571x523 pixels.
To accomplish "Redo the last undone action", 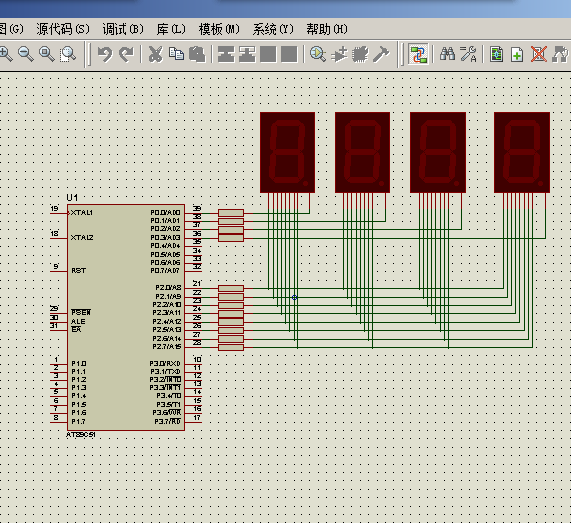I will point(126,54).
